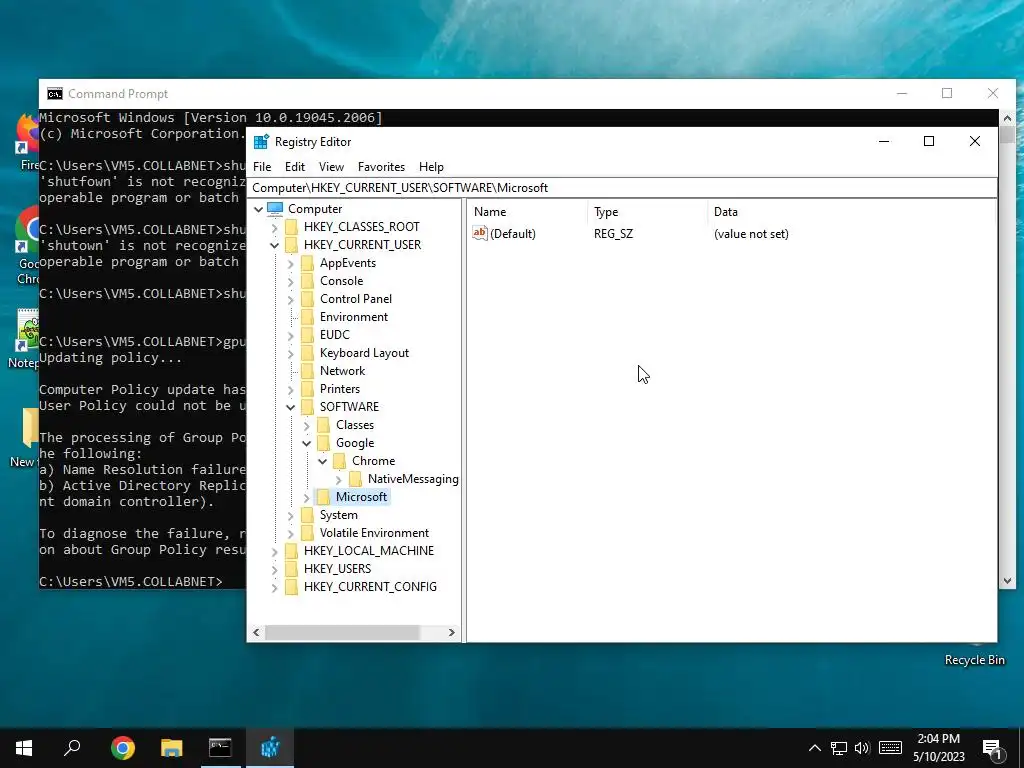This screenshot has width=1024, height=768.
Task: Open the Help menu in Registry Editor
Action: [431, 167]
